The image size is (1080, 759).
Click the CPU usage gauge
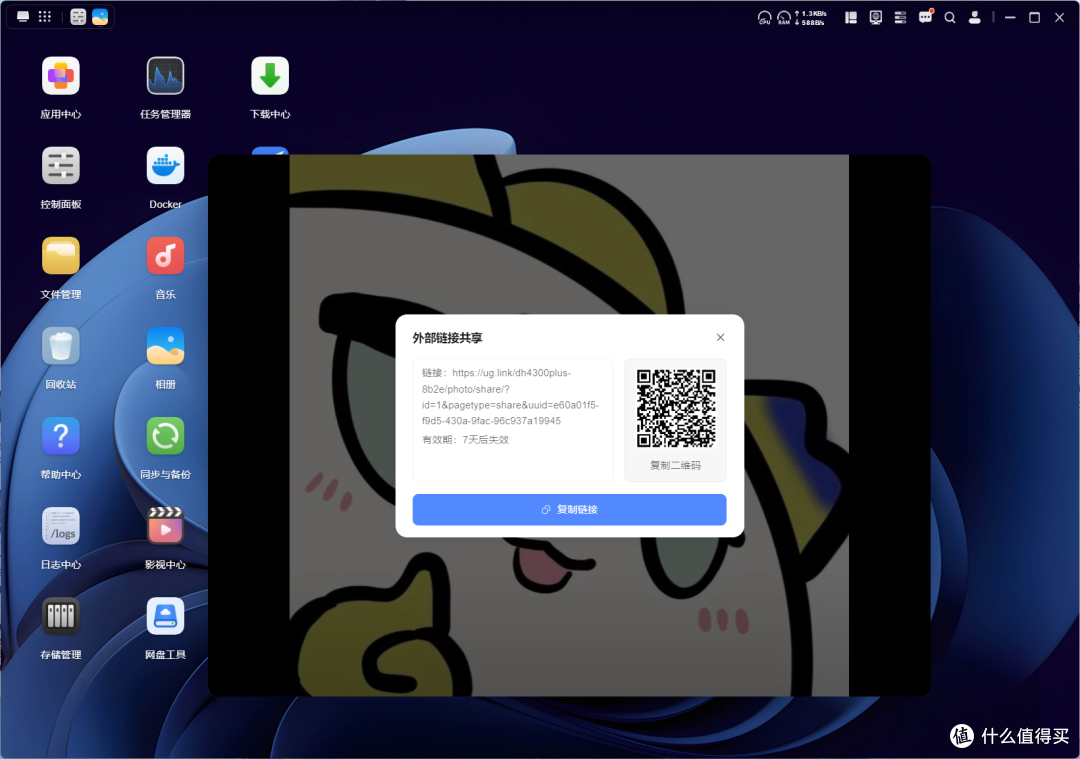(765, 18)
